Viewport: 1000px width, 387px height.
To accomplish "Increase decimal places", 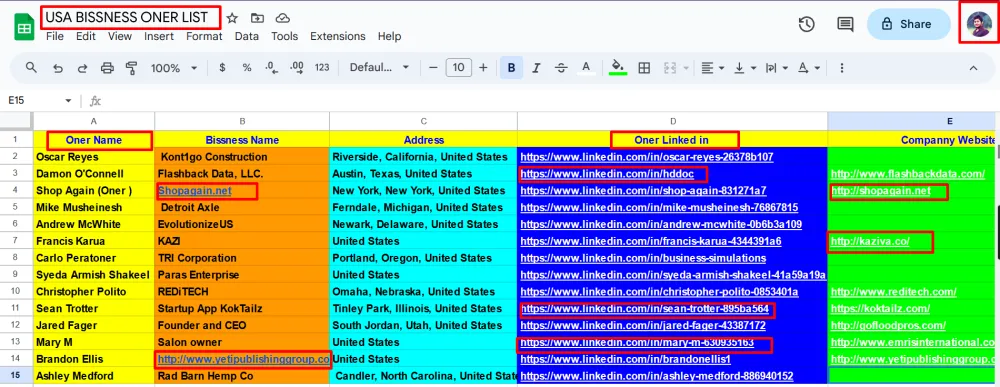I will [297, 68].
